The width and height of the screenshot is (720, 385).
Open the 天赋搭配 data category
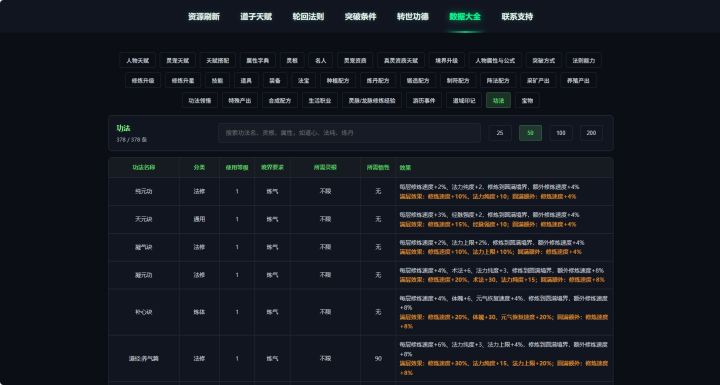[218, 60]
